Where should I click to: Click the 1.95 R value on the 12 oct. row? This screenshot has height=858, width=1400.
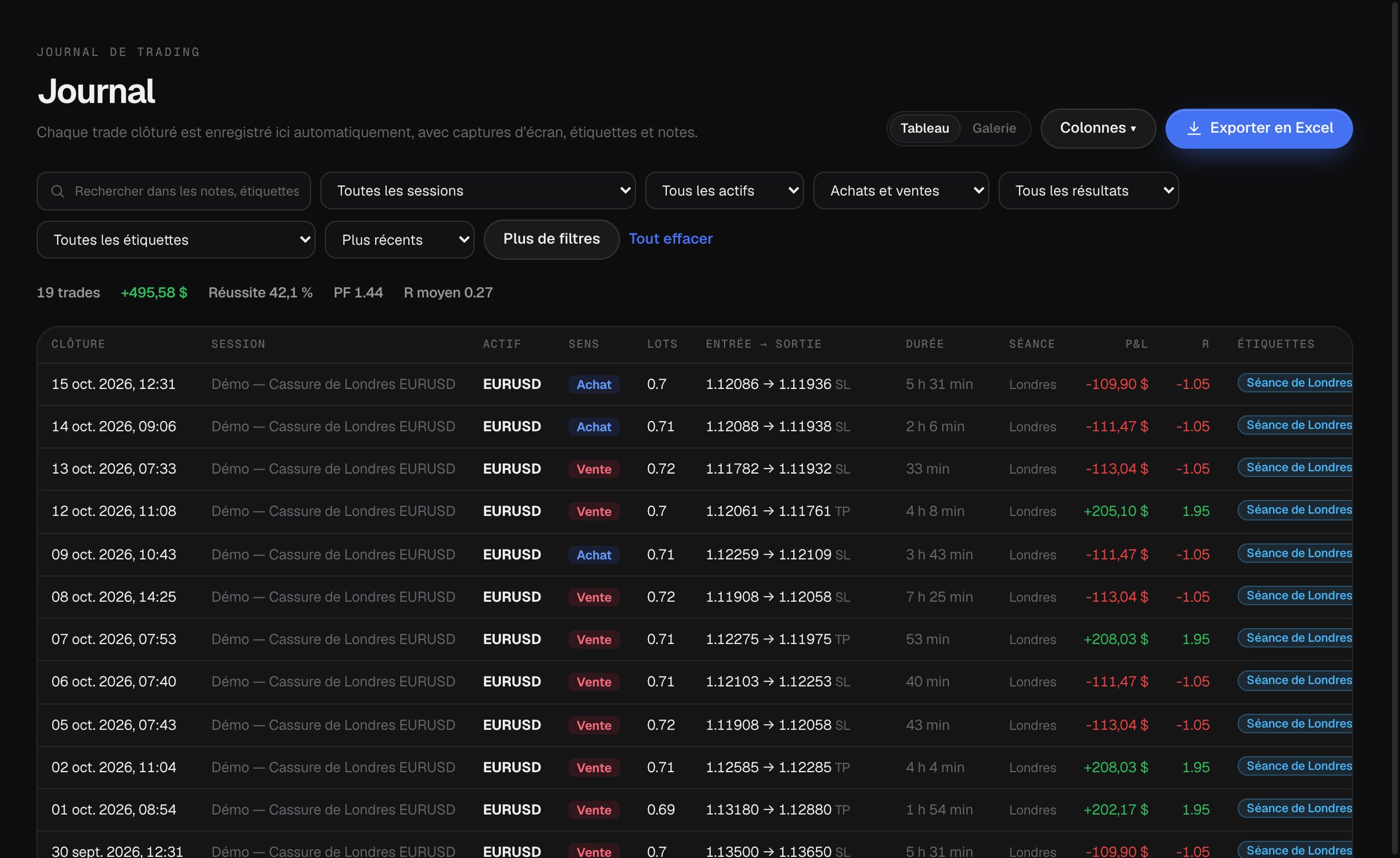(1195, 512)
